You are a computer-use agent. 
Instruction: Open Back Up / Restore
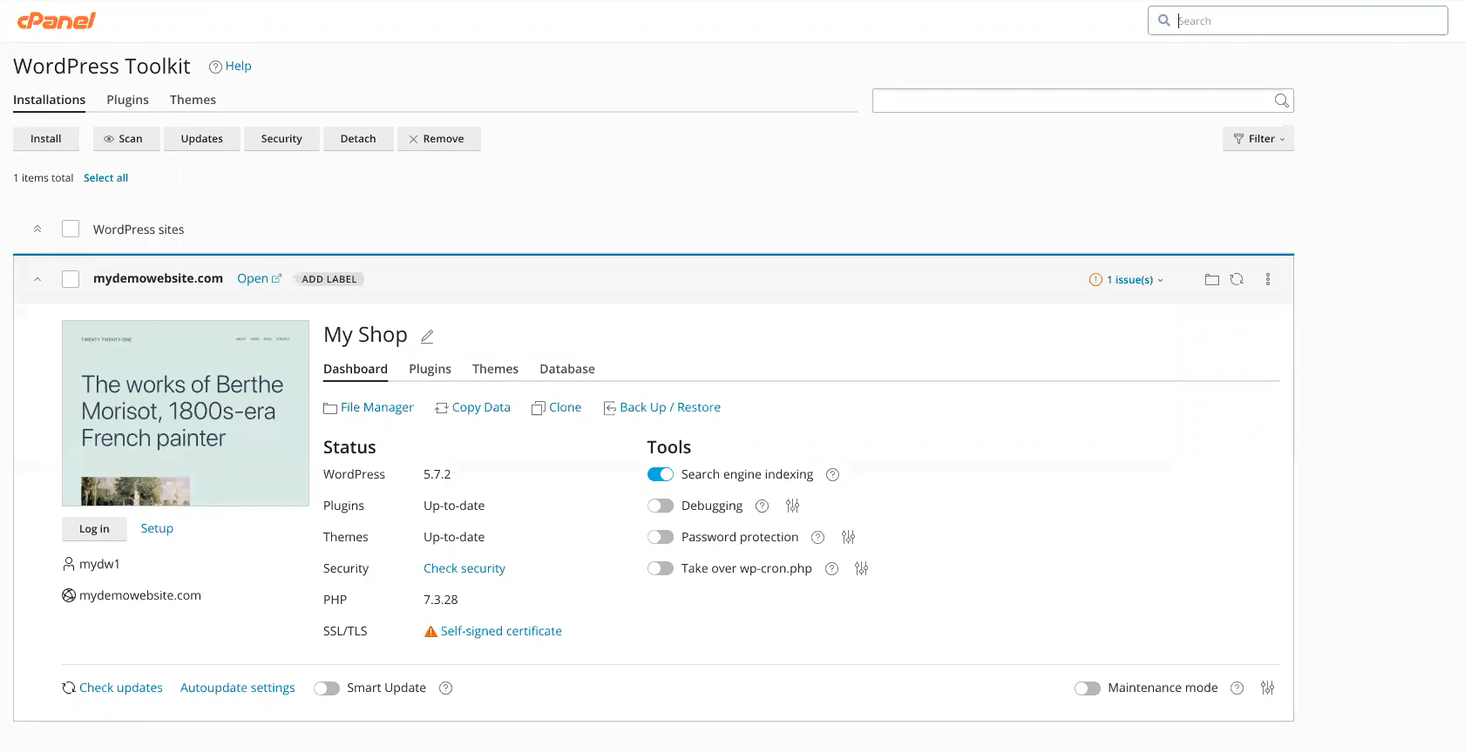tap(661, 407)
